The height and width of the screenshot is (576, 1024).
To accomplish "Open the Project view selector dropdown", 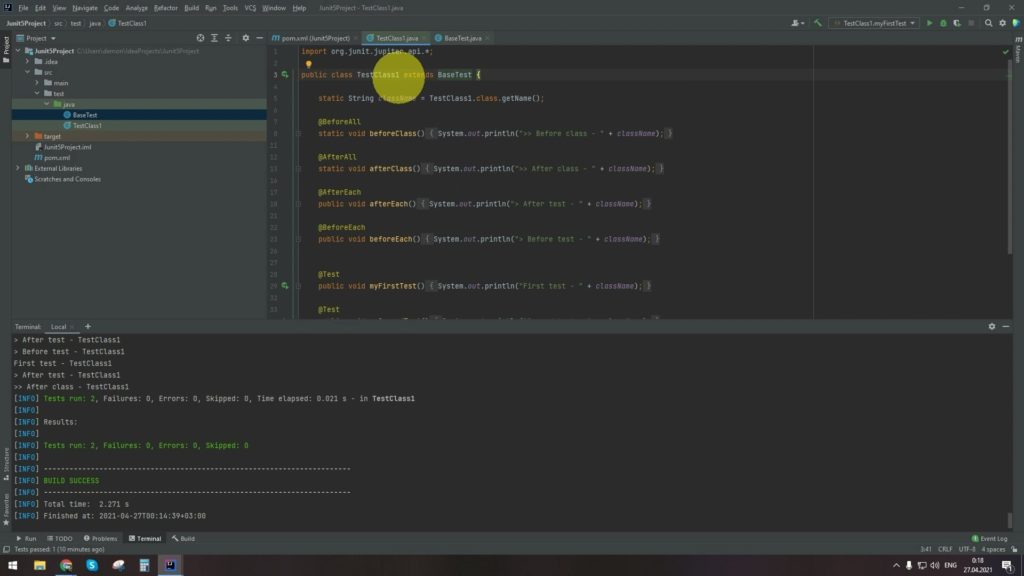I will (x=37, y=38).
